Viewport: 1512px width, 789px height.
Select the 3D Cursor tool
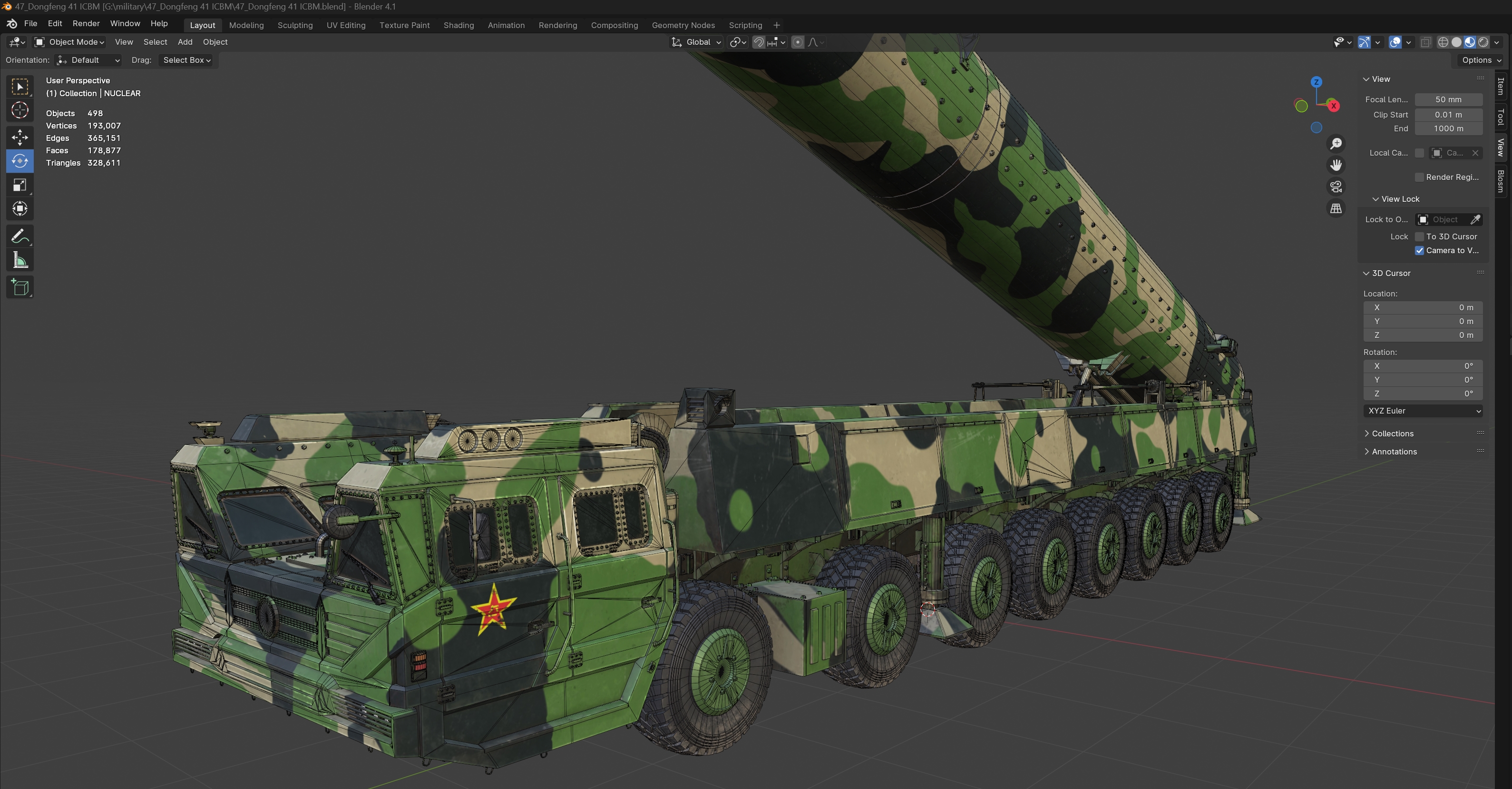(20, 110)
